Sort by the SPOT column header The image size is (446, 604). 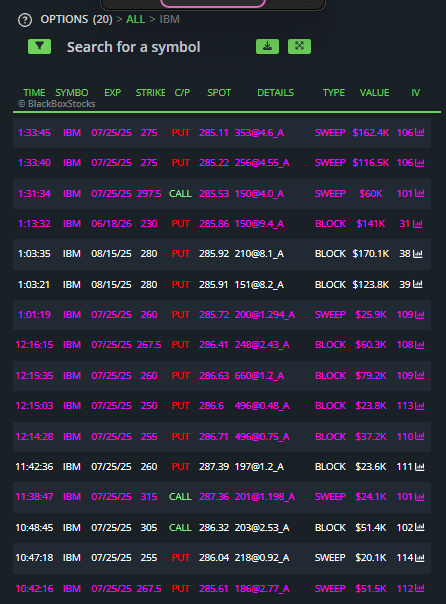click(219, 92)
